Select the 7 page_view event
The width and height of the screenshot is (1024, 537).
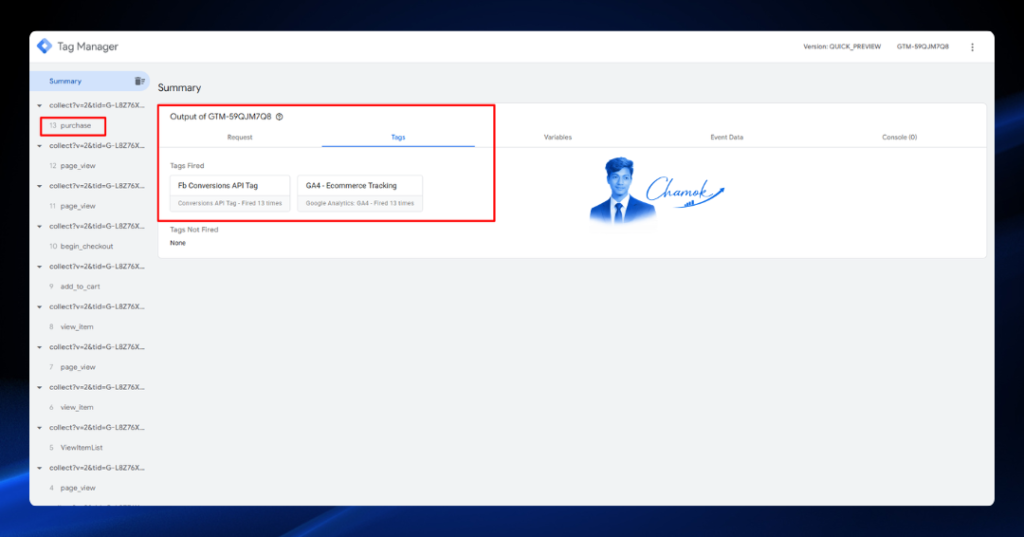pyautogui.click(x=72, y=367)
